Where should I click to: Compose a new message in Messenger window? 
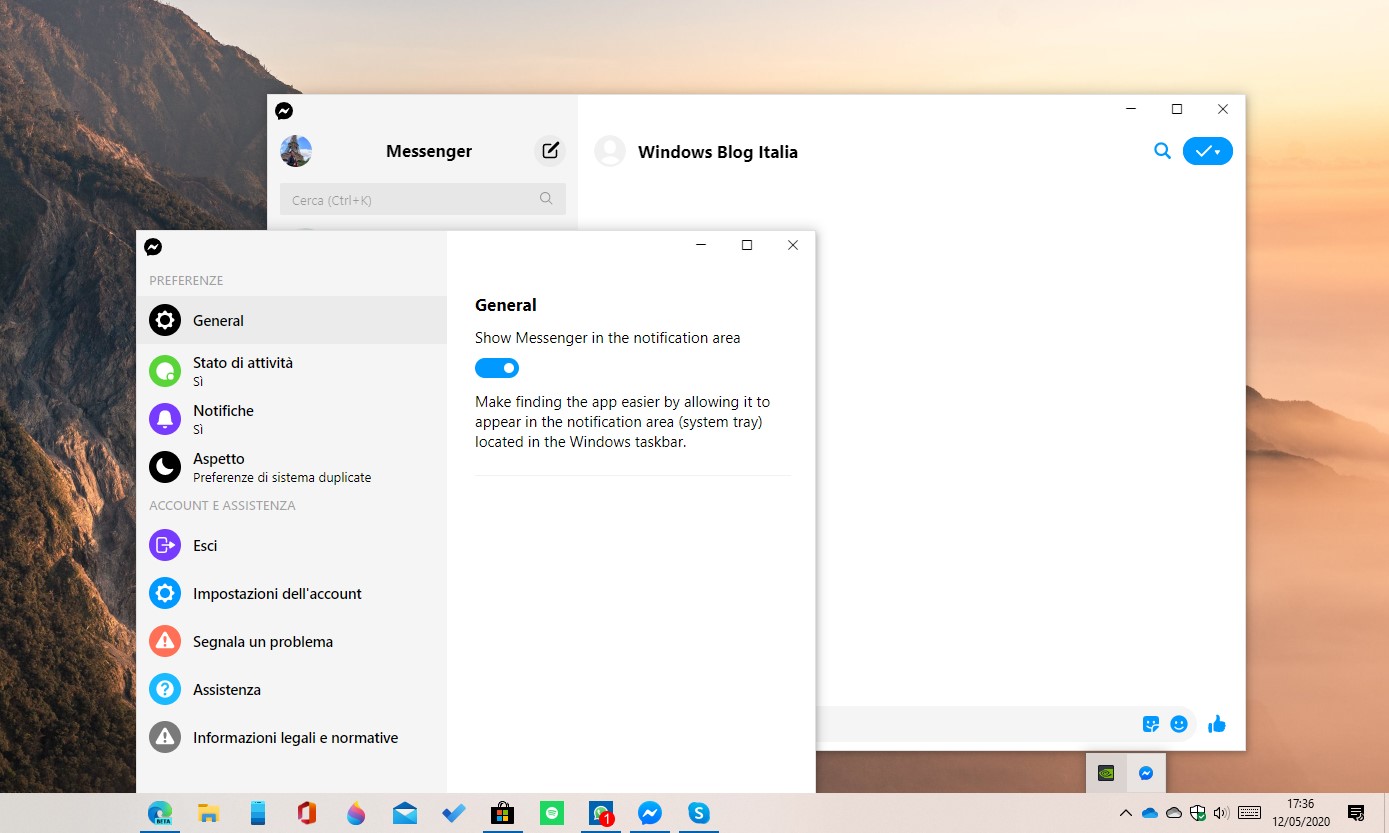pos(550,151)
